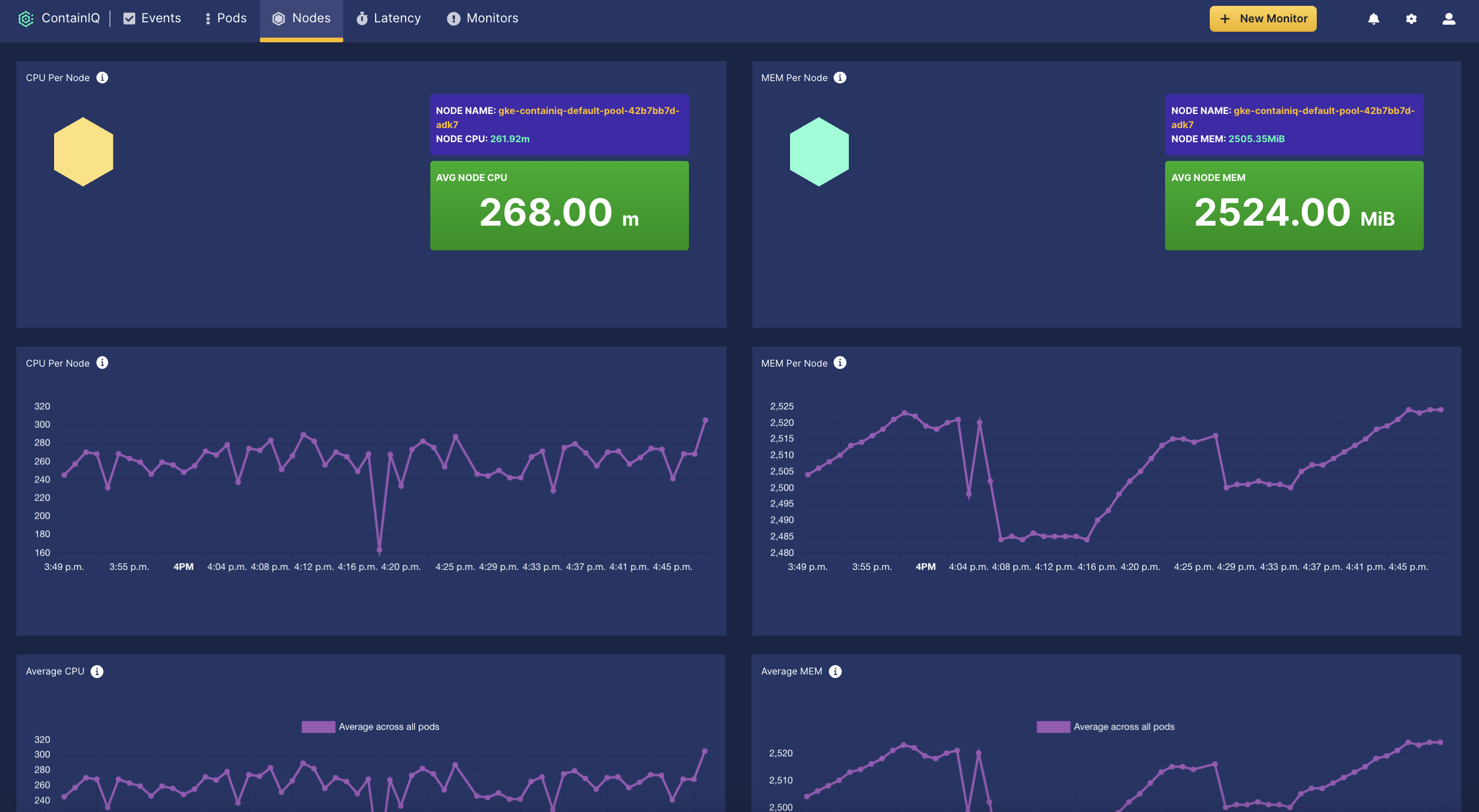Open settings with the gear icon

pos(1411,18)
